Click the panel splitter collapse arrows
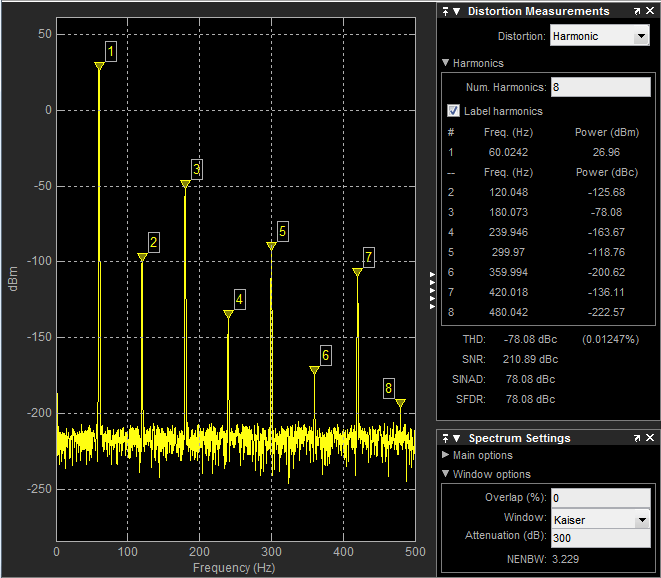This screenshot has width=661, height=578. (x=432, y=290)
